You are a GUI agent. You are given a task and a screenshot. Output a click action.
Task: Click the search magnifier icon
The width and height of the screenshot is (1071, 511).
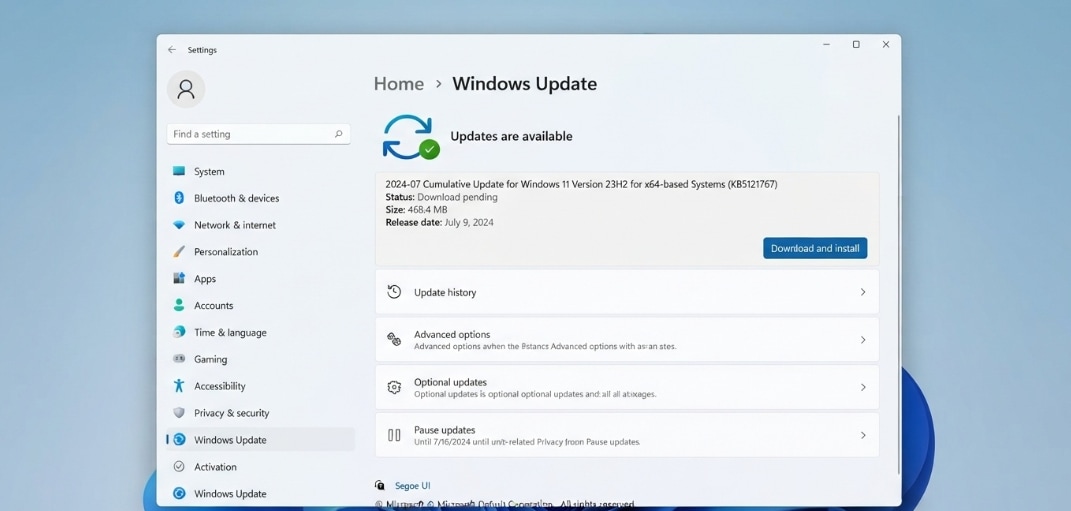338,134
